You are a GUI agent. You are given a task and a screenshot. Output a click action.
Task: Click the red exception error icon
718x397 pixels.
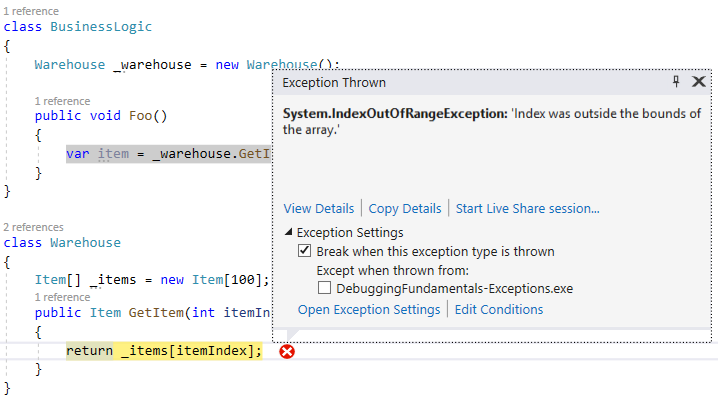point(287,352)
